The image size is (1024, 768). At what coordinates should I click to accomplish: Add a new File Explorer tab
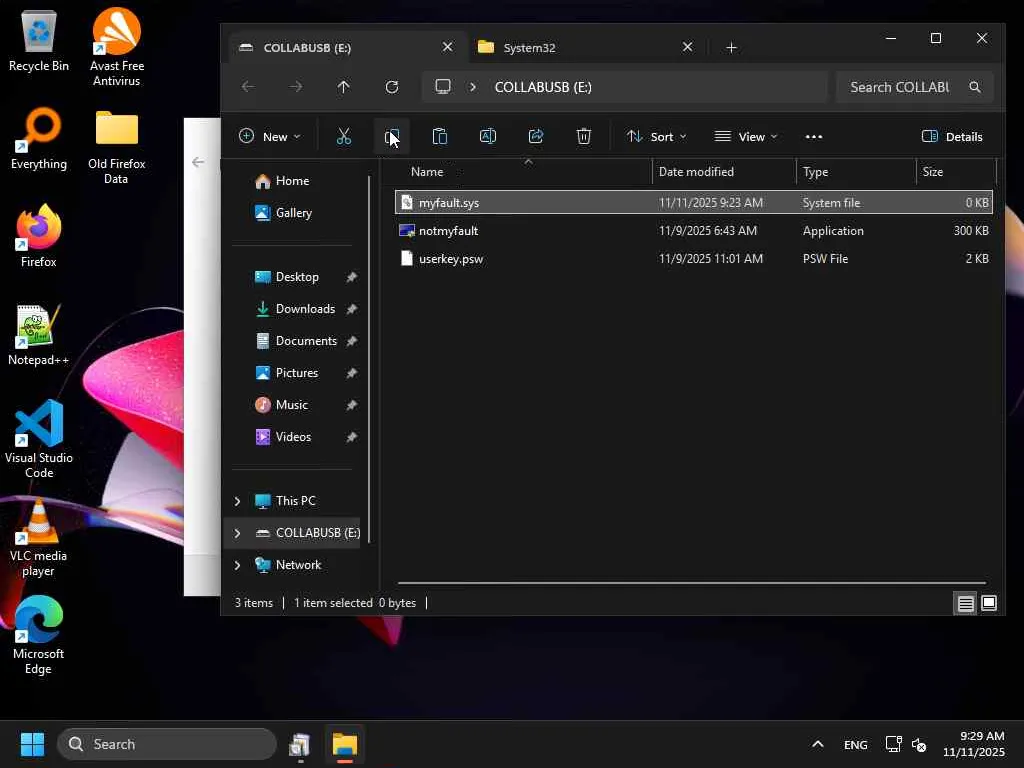[732, 47]
